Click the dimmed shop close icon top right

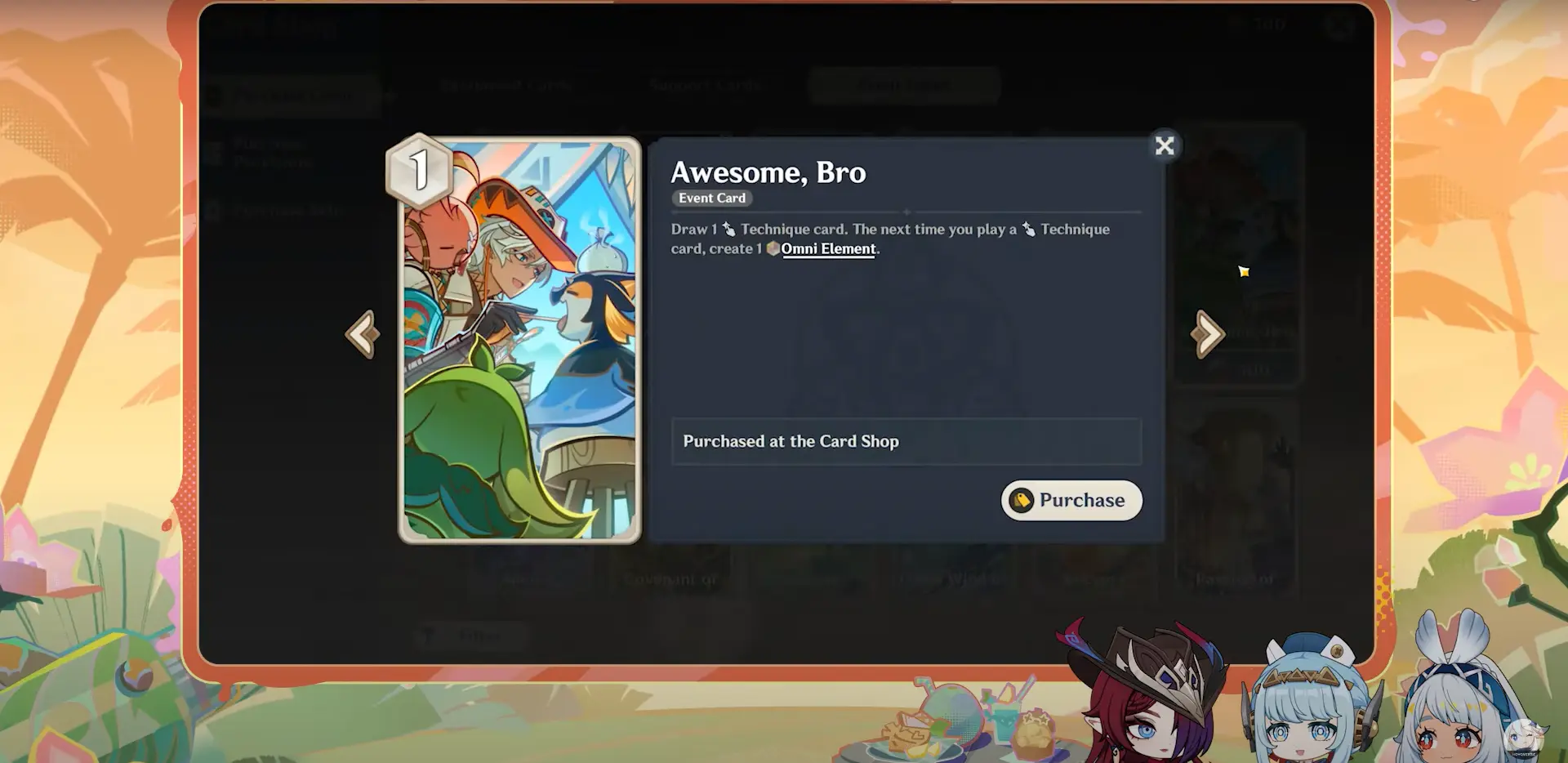point(1340,27)
